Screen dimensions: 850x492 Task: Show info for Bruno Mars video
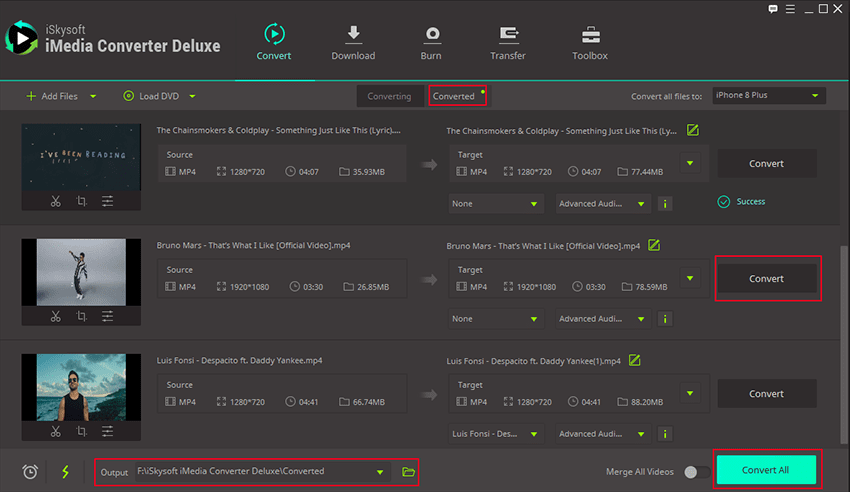pos(665,319)
